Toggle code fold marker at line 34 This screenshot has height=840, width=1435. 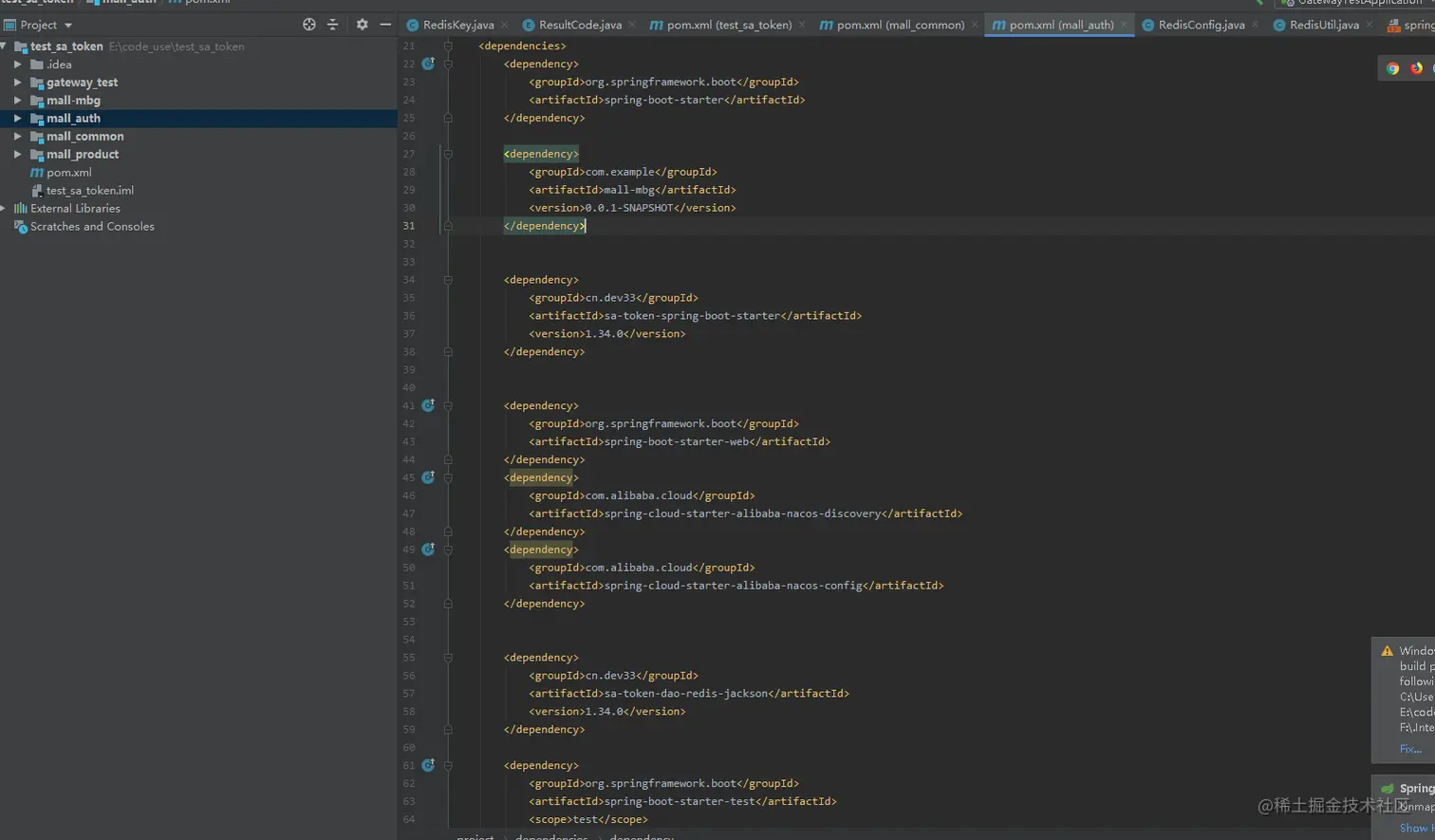click(448, 280)
